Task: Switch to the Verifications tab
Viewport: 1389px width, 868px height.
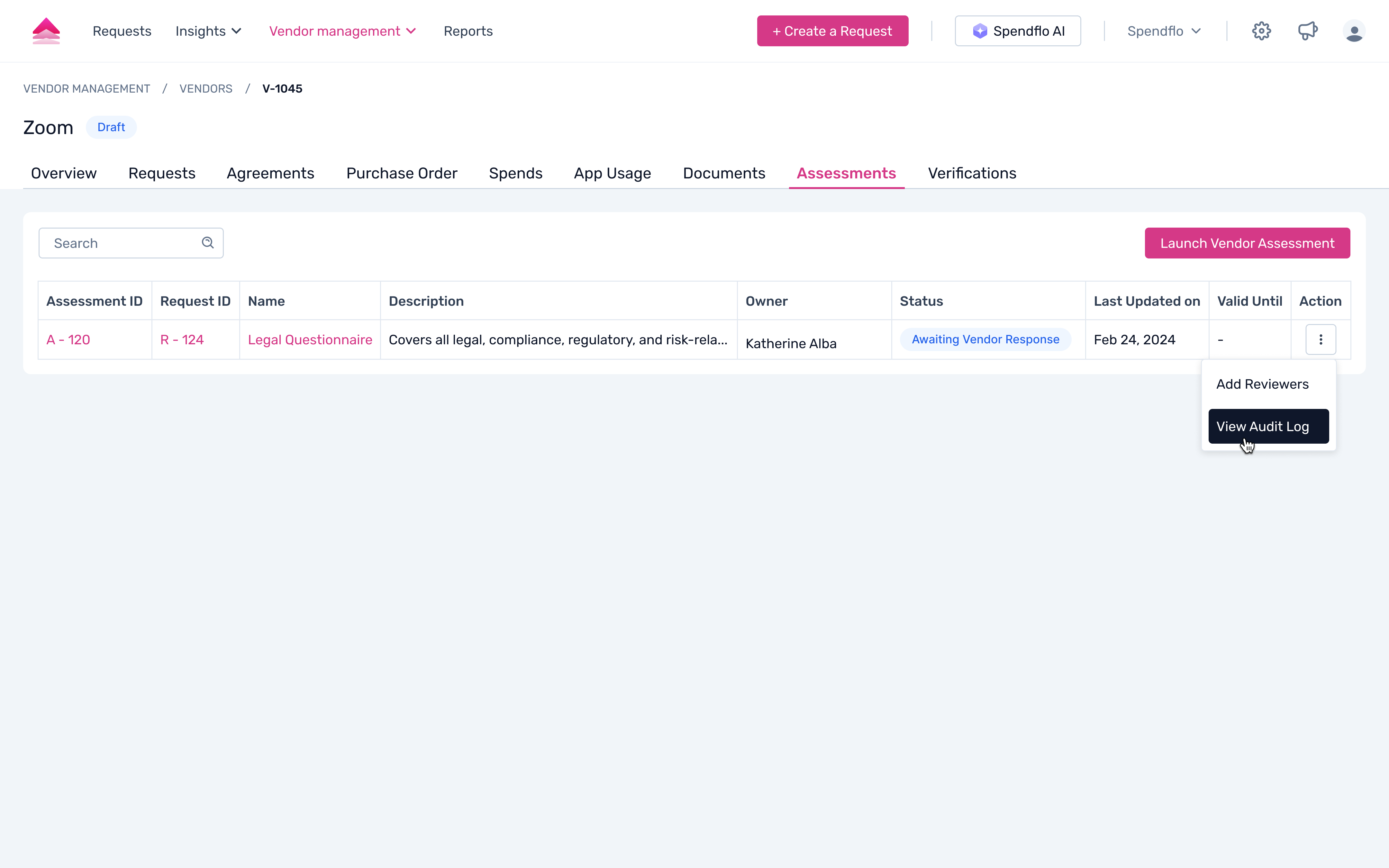Action: 972,173
